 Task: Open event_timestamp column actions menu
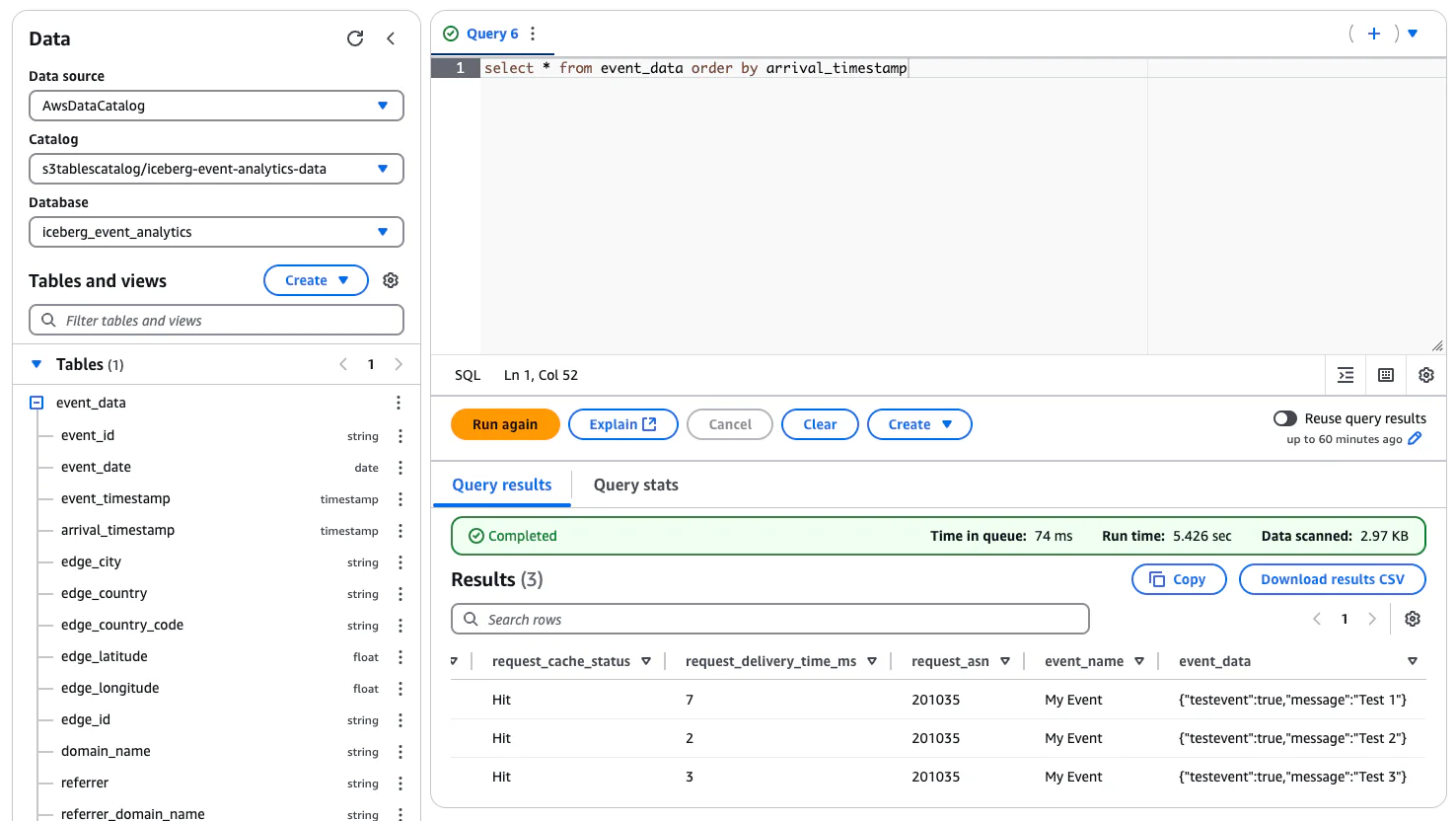click(x=400, y=499)
